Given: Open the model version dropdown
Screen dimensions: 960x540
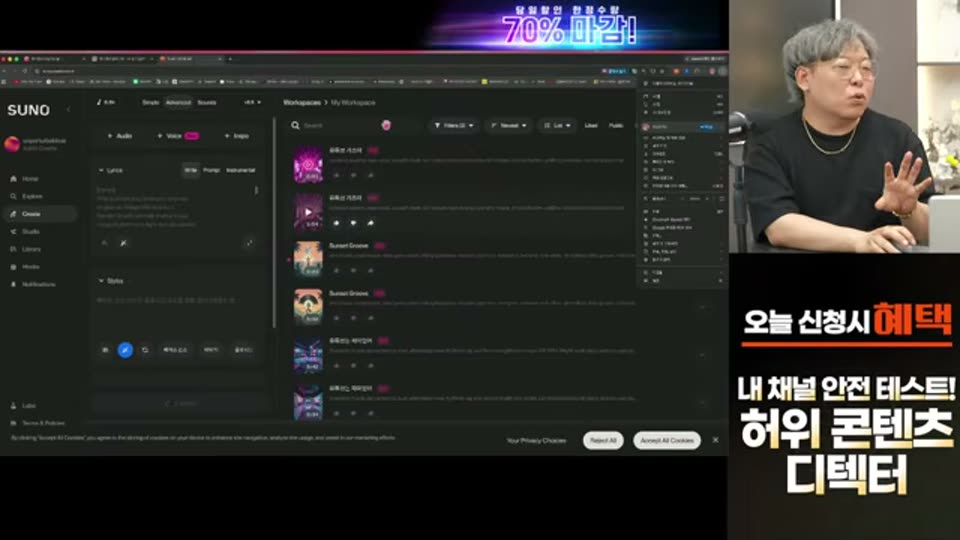Looking at the screenshot, I should 252,102.
